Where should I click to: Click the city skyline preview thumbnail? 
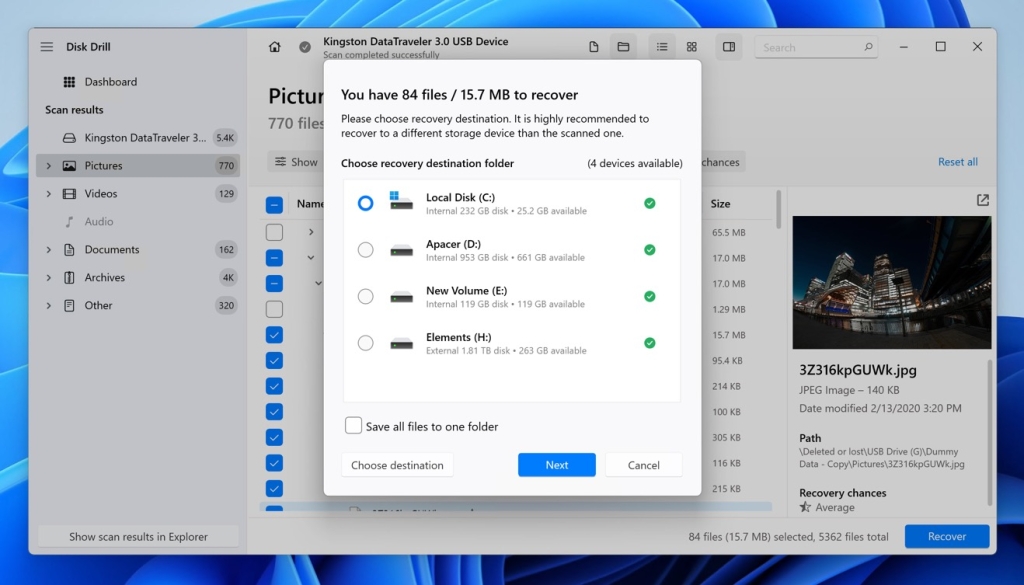click(x=892, y=283)
